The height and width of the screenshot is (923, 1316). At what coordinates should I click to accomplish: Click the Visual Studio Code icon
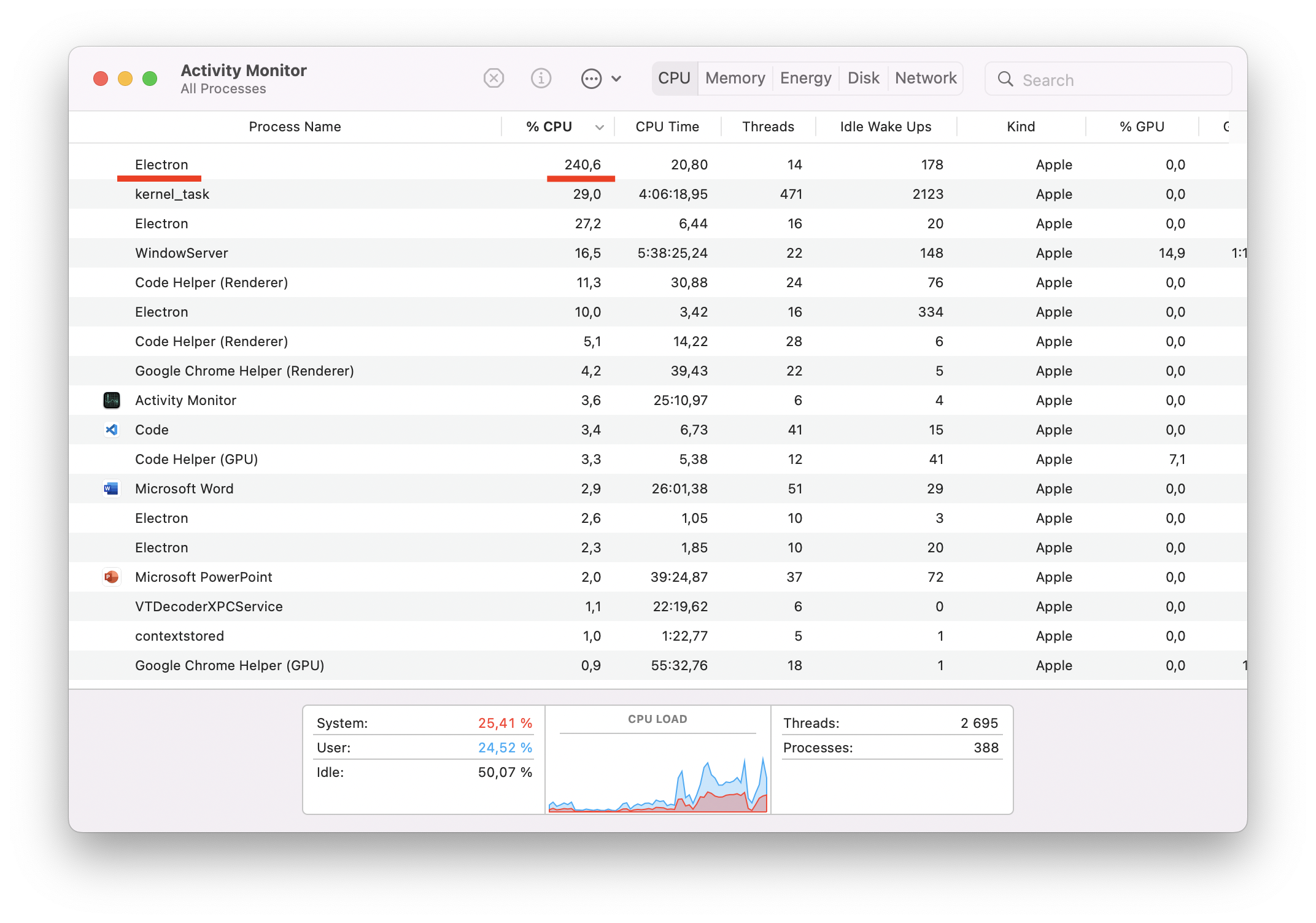(112, 430)
